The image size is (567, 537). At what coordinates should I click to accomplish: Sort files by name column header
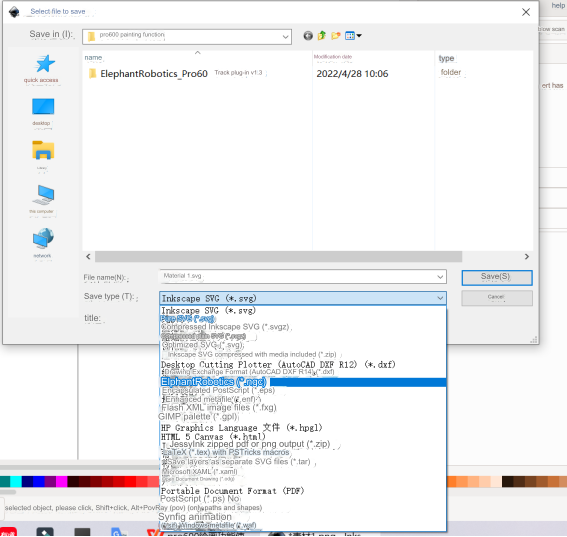point(93,57)
